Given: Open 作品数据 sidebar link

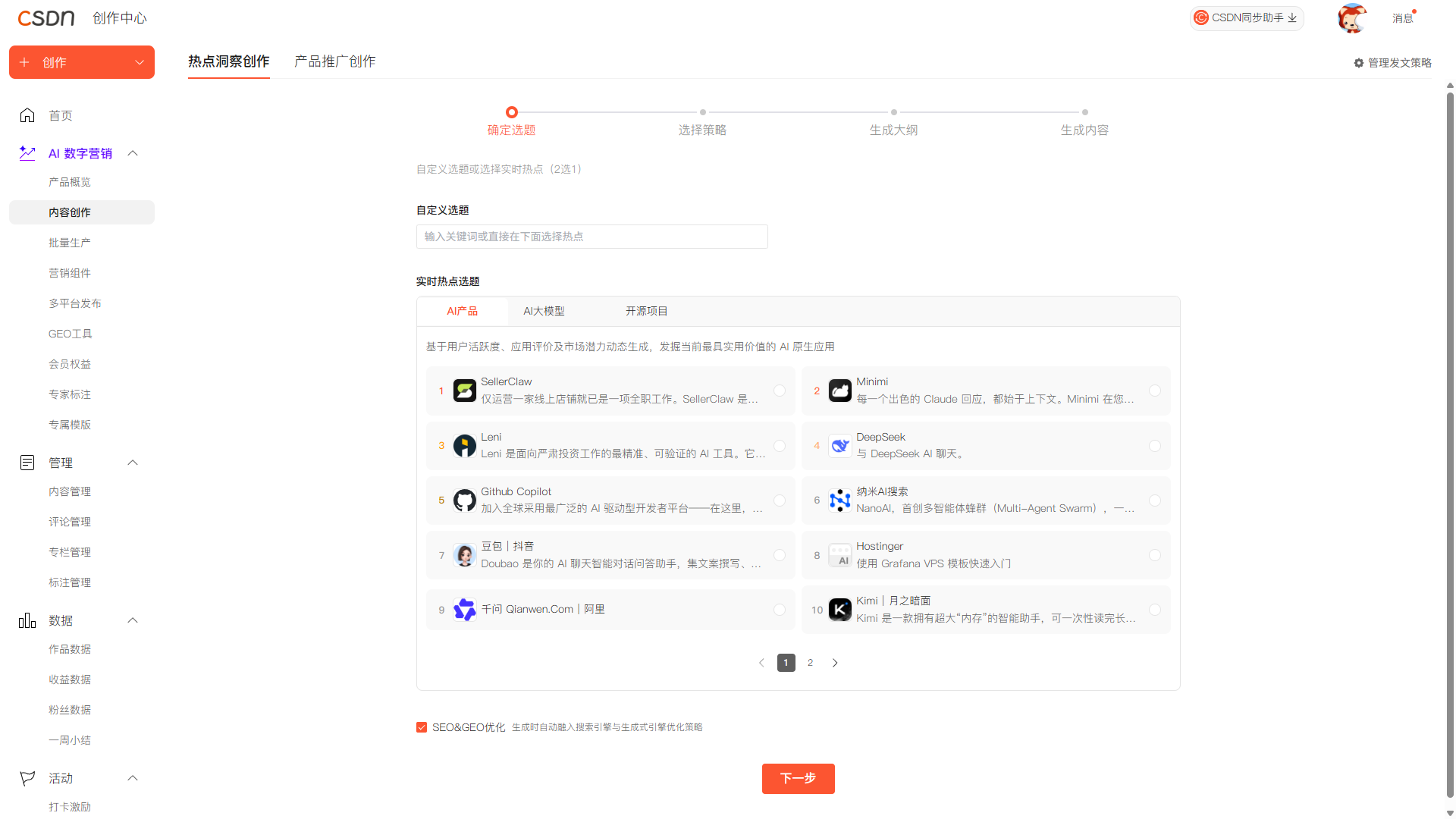Looking at the screenshot, I should pos(70,649).
